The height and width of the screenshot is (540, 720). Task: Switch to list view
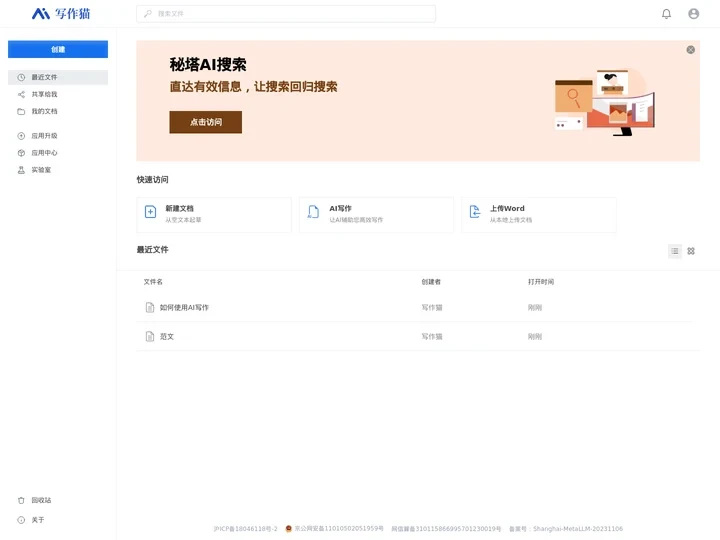tap(675, 251)
